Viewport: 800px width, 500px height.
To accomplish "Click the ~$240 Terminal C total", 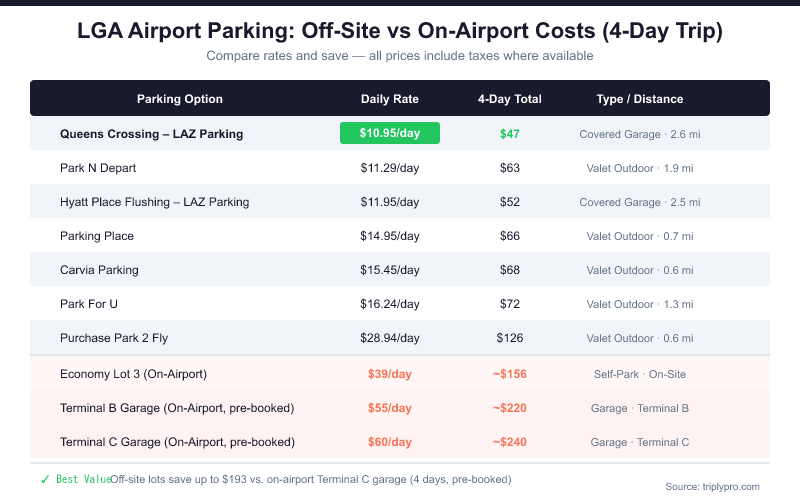I will [x=510, y=442].
